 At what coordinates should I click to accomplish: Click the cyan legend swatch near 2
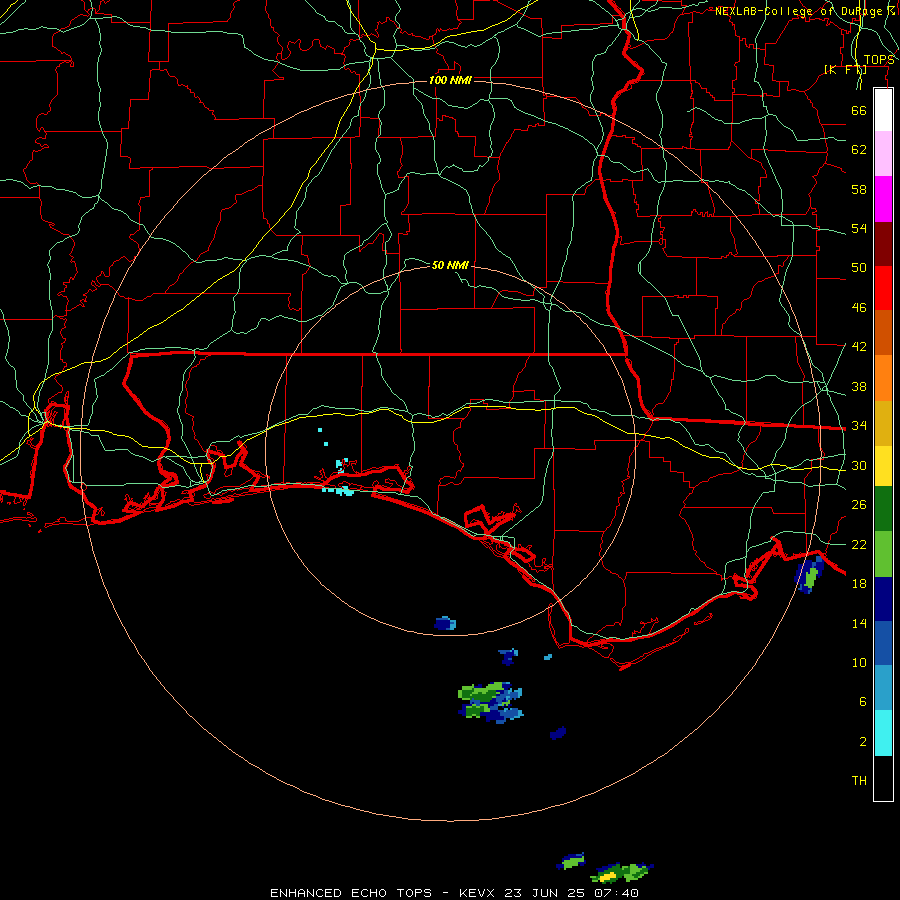(883, 733)
